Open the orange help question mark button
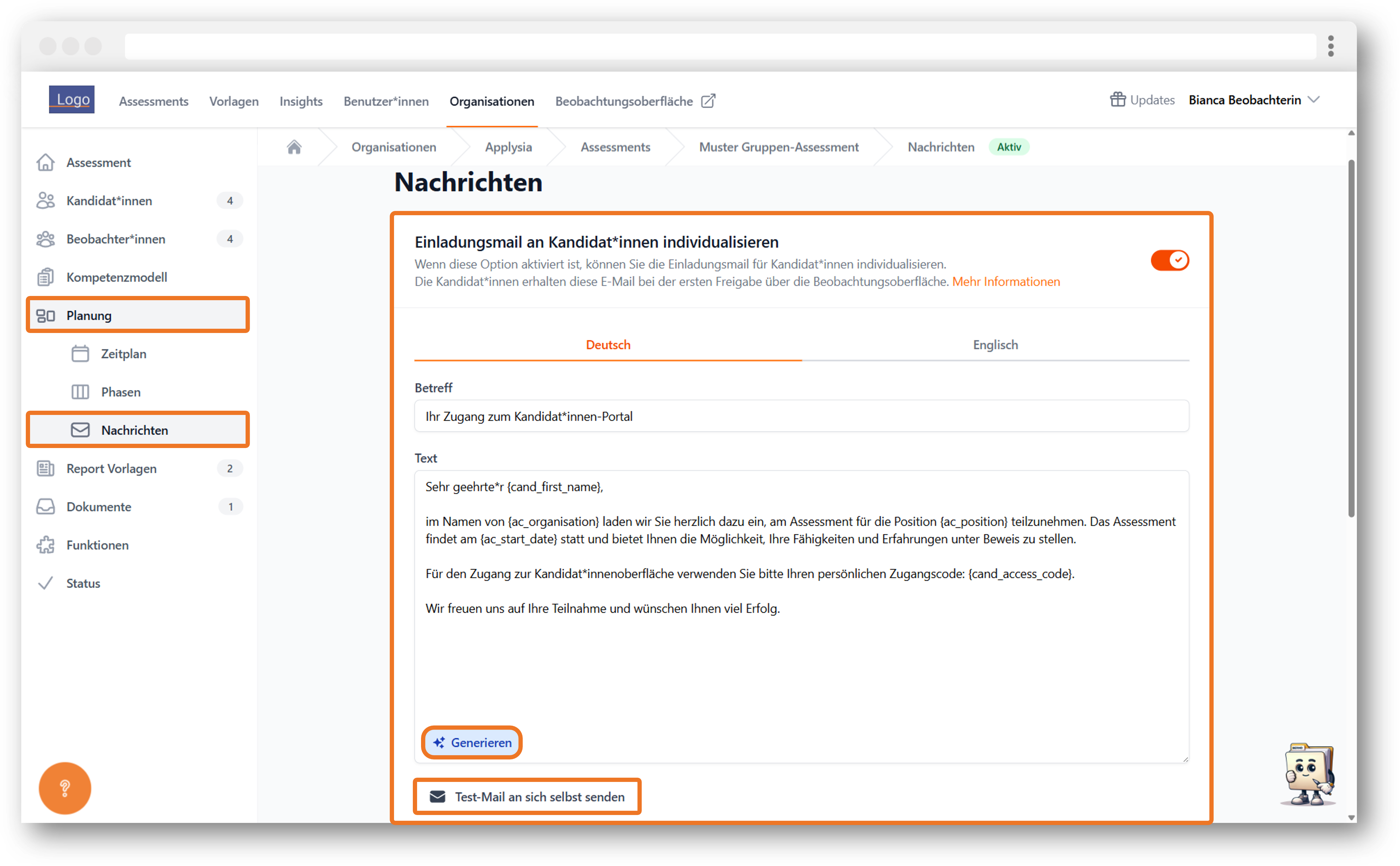Image resolution: width=1400 pixels, height=866 pixels. 65,788
